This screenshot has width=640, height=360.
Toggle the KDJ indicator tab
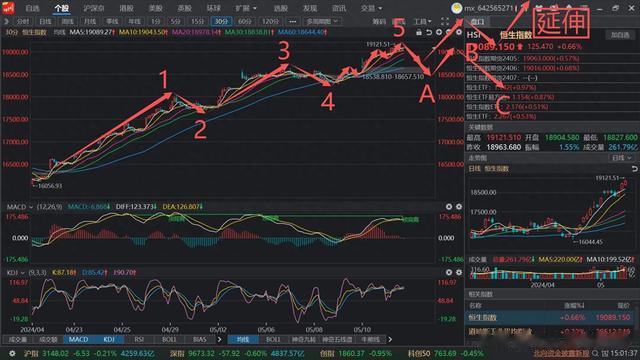[109, 339]
